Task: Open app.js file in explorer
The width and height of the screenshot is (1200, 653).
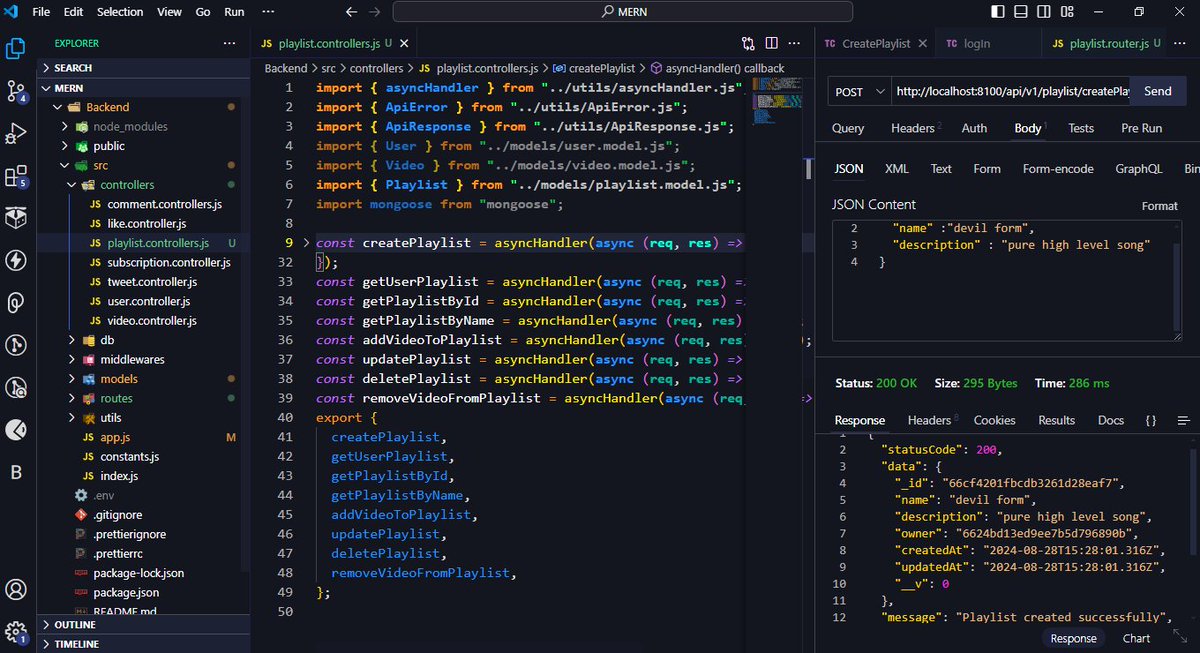Action: pyautogui.click(x=115, y=437)
